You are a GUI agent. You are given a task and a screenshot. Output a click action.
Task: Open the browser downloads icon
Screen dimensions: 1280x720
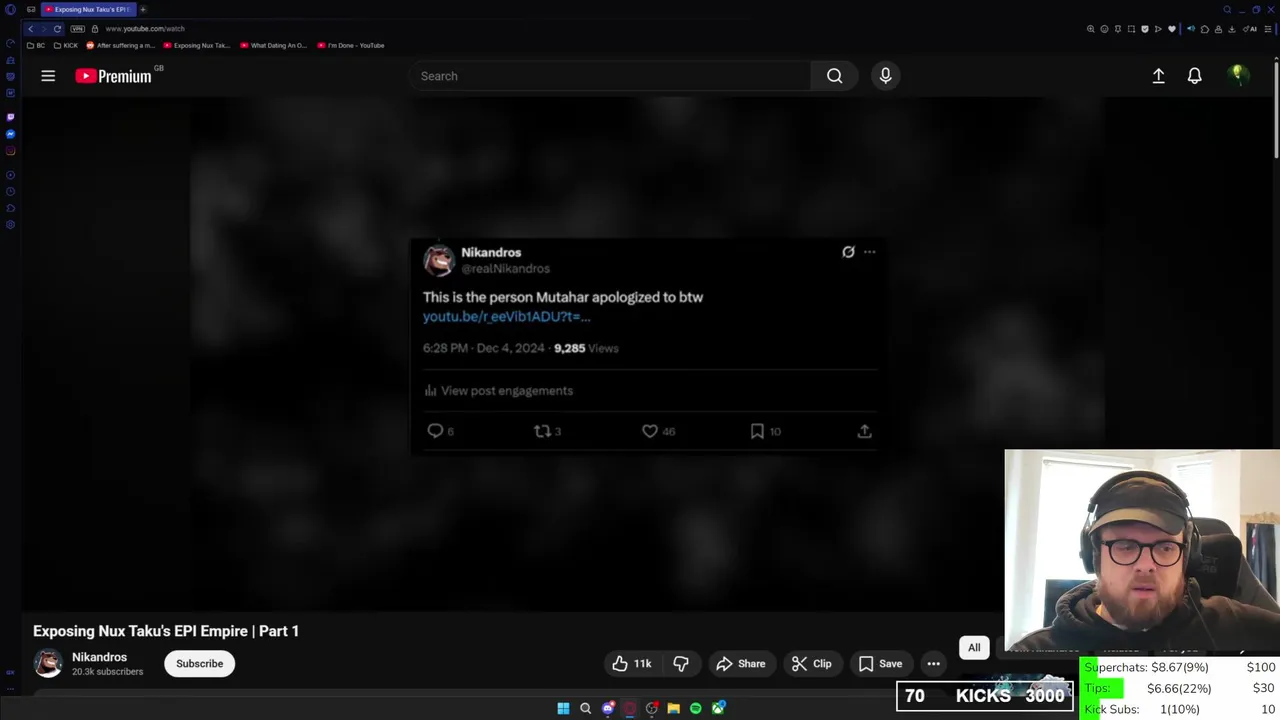tap(1231, 29)
